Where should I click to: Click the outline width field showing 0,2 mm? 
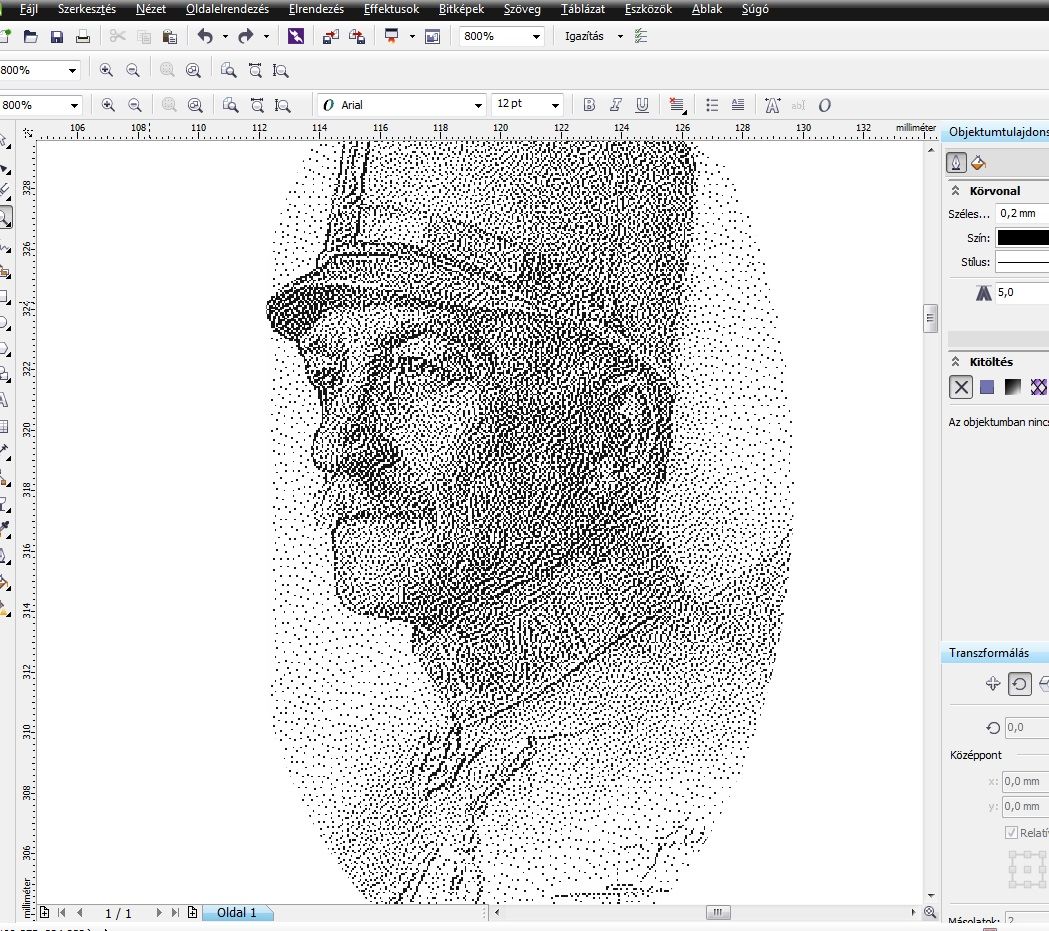point(1022,214)
